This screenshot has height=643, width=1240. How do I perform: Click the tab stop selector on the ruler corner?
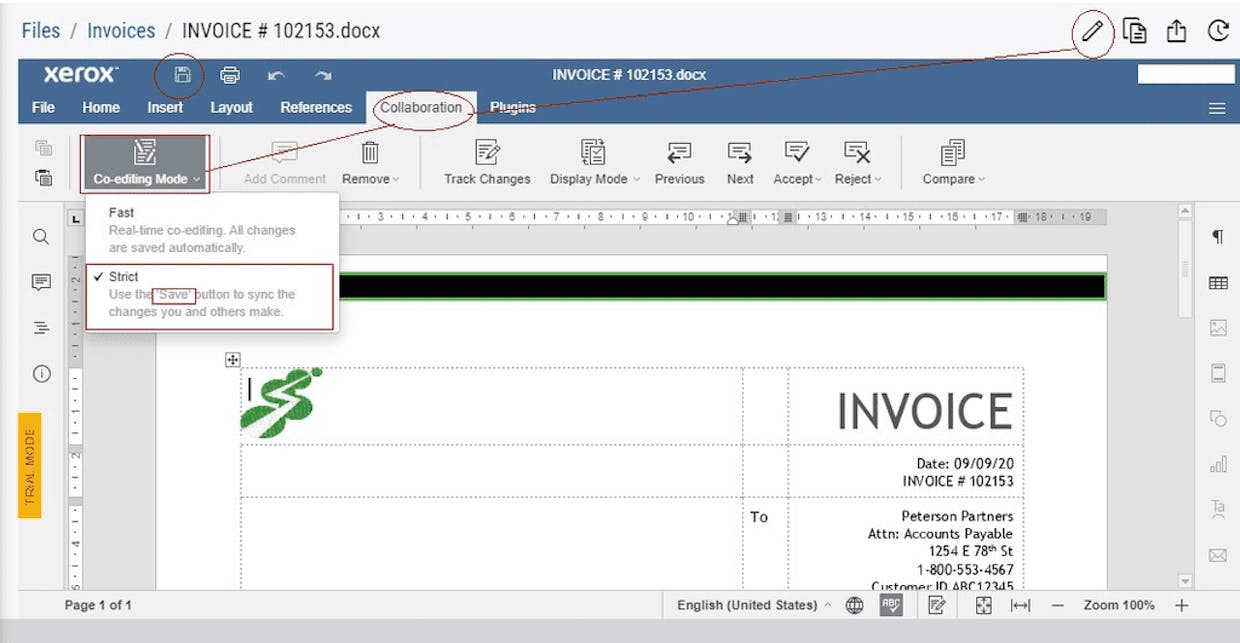tap(75, 217)
